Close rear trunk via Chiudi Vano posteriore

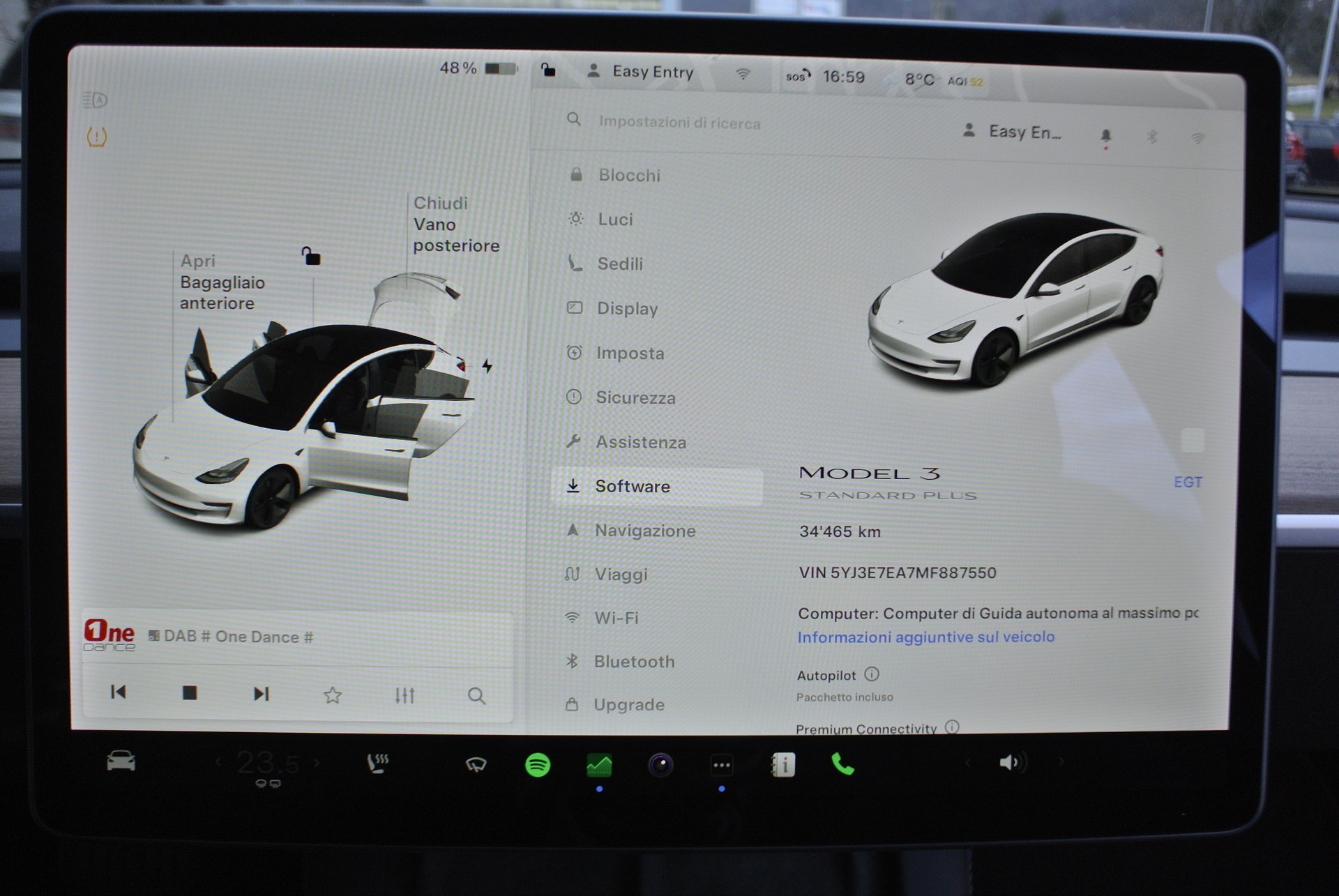(456, 224)
